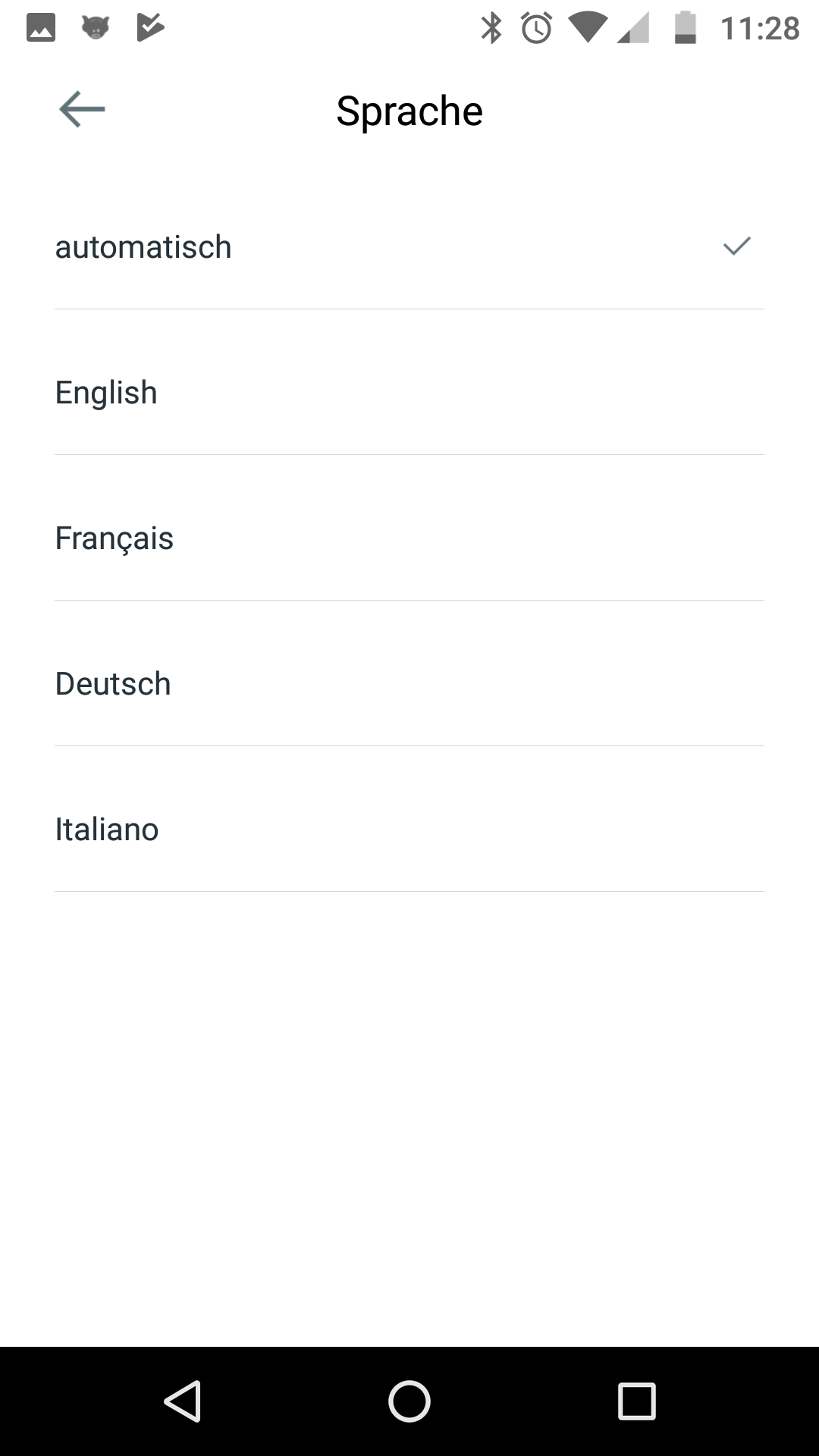Viewport: 819px width, 1456px height.
Task: Open the image notification icon
Action: (x=41, y=28)
